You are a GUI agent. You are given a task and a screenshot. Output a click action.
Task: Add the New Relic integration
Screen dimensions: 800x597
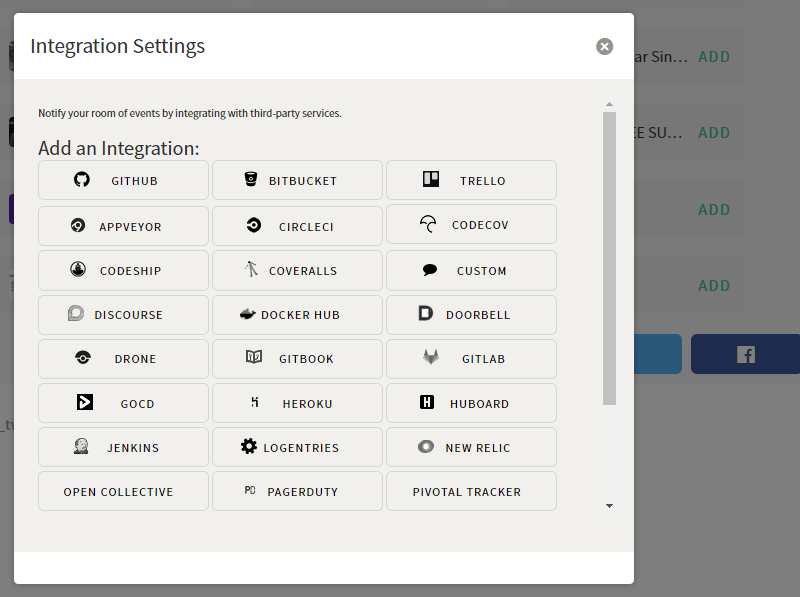coord(471,447)
